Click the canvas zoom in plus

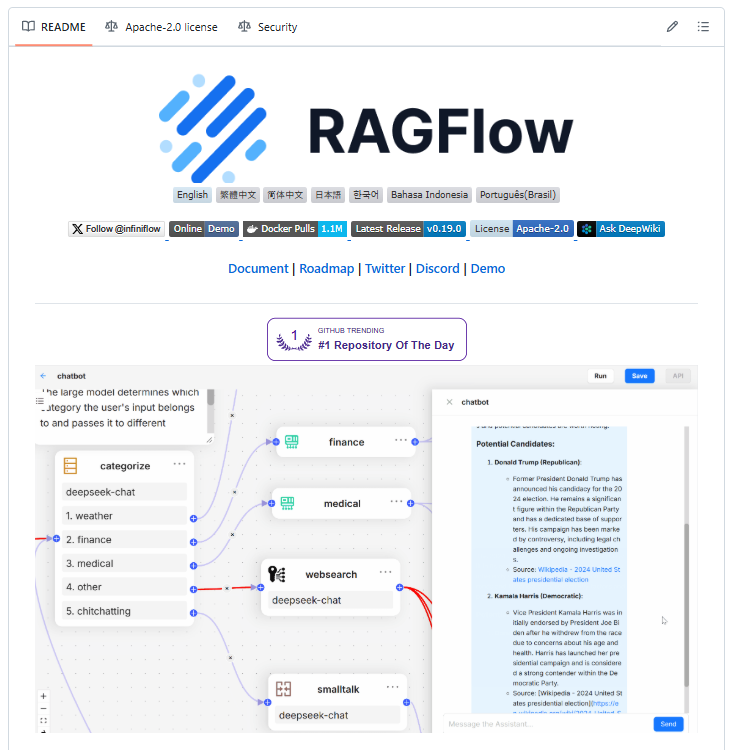(x=43, y=696)
